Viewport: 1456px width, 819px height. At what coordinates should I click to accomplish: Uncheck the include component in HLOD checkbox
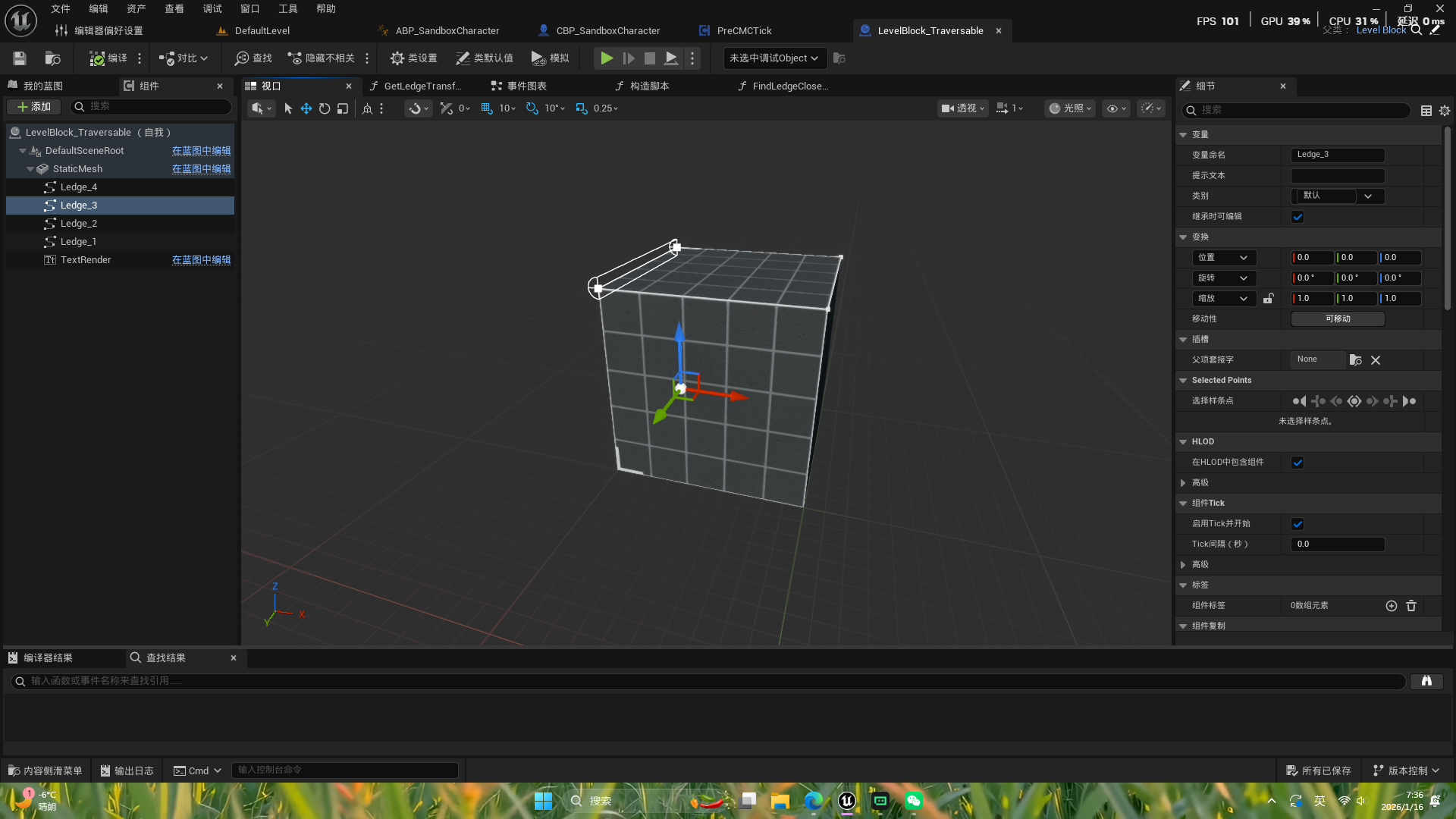pos(1298,463)
